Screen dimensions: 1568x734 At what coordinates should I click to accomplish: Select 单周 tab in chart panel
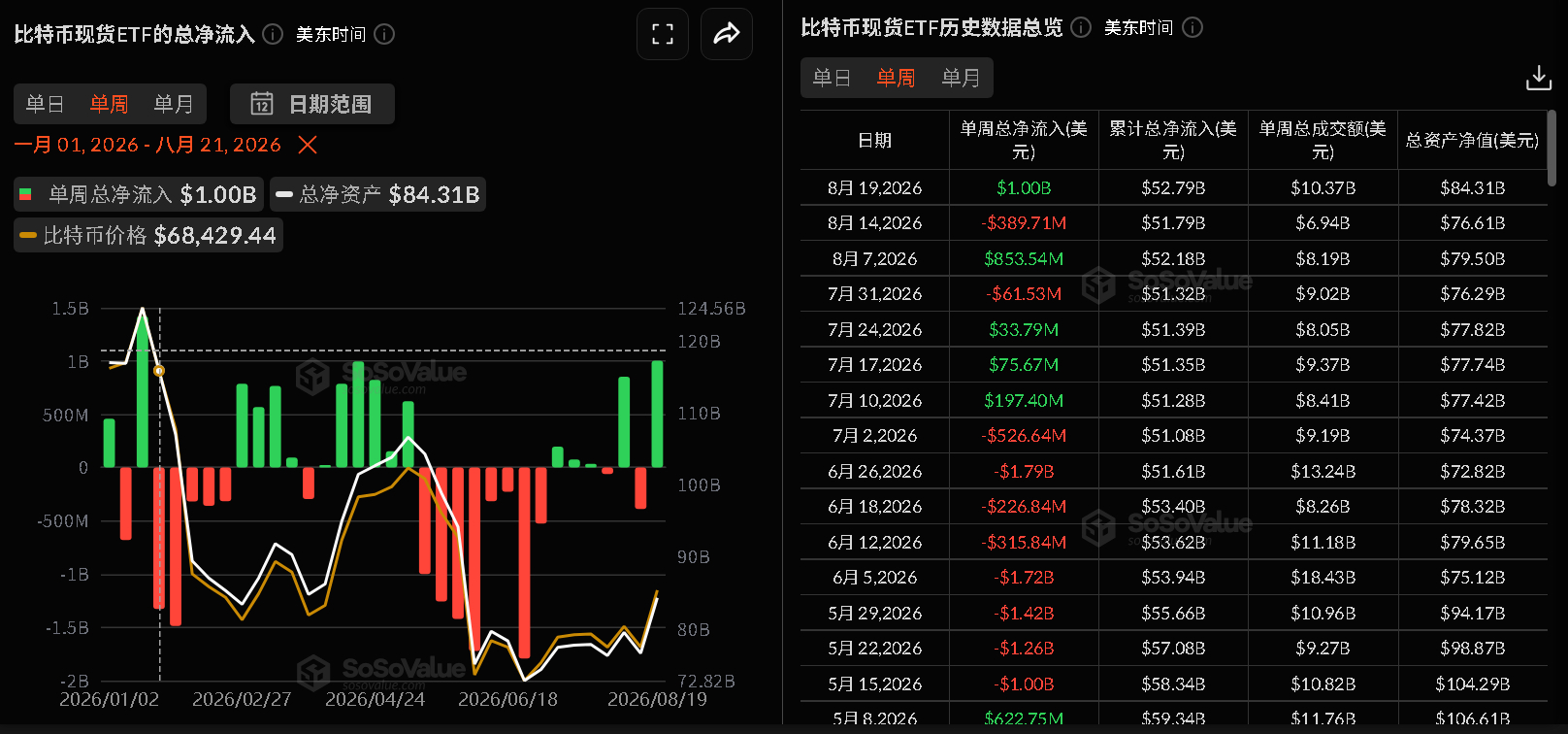[x=109, y=104]
